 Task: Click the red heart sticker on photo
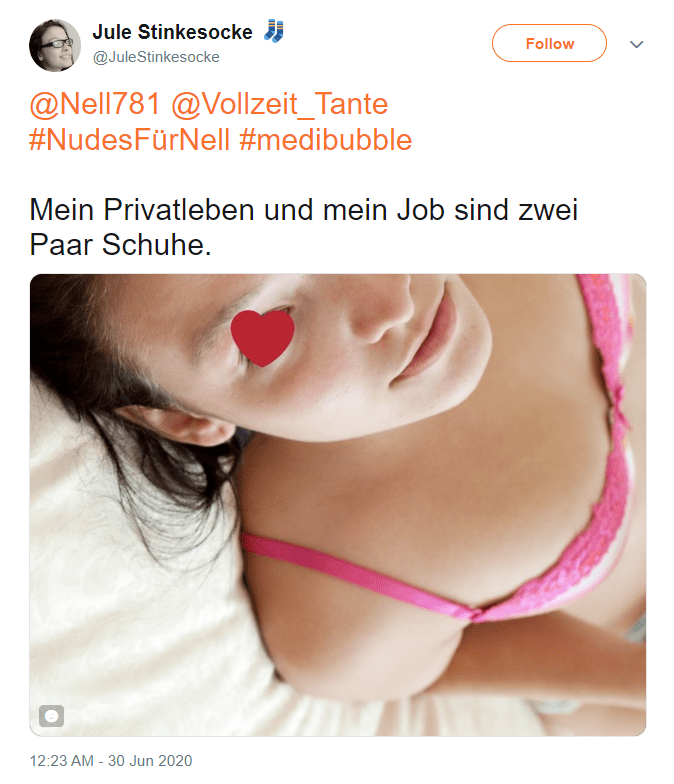tap(262, 338)
